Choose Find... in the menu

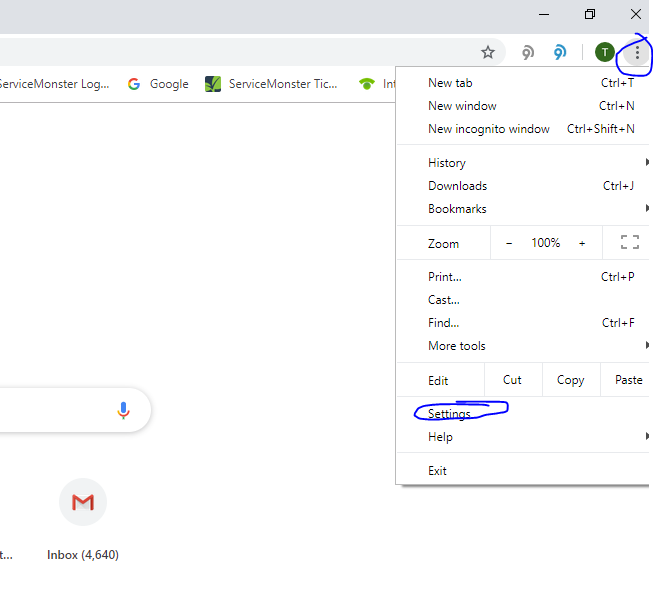click(523, 323)
